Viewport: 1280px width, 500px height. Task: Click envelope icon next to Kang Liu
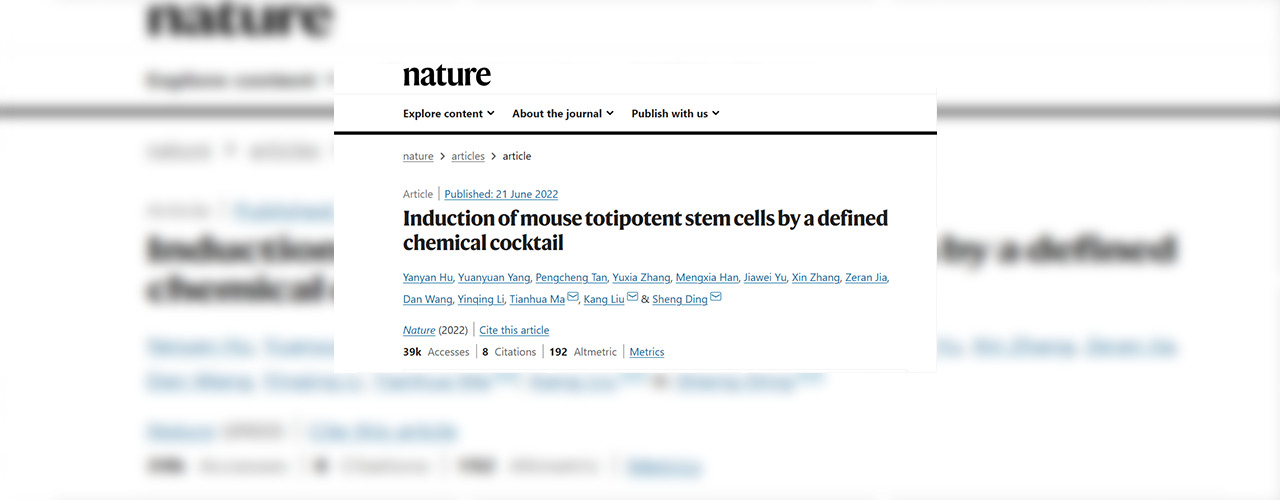pos(632,297)
